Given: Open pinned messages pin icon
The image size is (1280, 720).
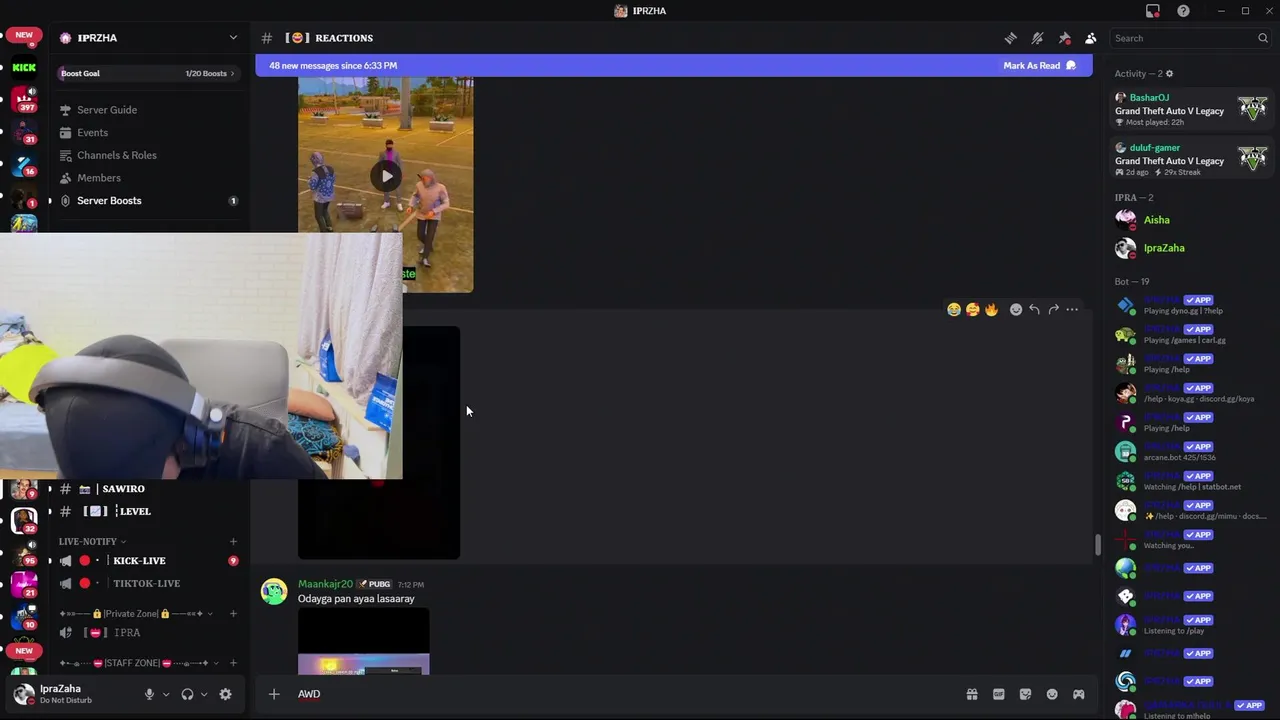Looking at the screenshot, I should tap(1064, 38).
